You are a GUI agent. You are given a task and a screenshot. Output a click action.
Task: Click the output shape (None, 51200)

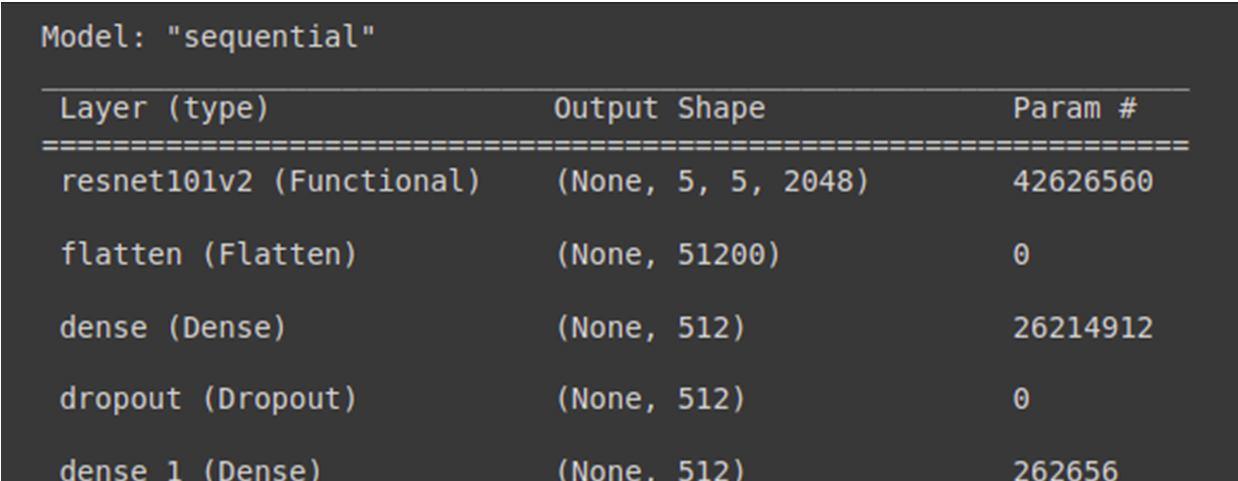[x=667, y=257]
